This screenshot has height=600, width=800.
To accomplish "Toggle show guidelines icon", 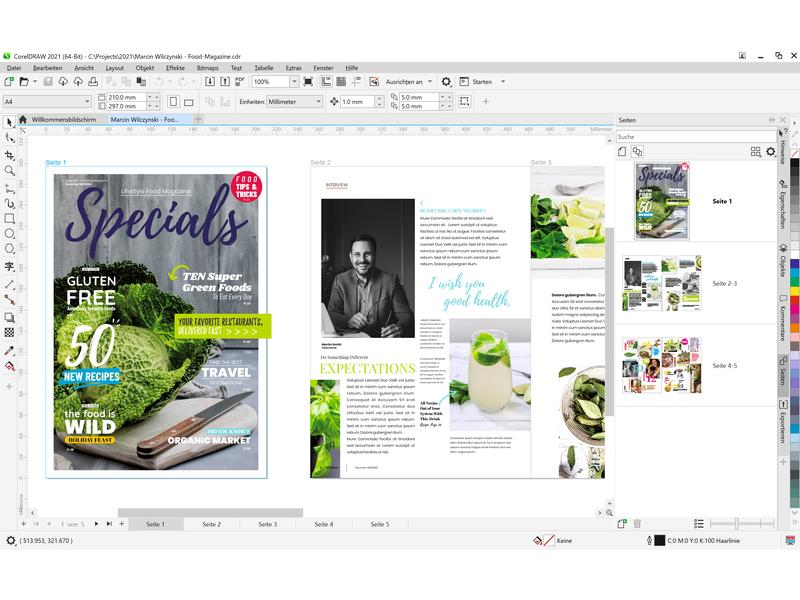I will [357, 82].
